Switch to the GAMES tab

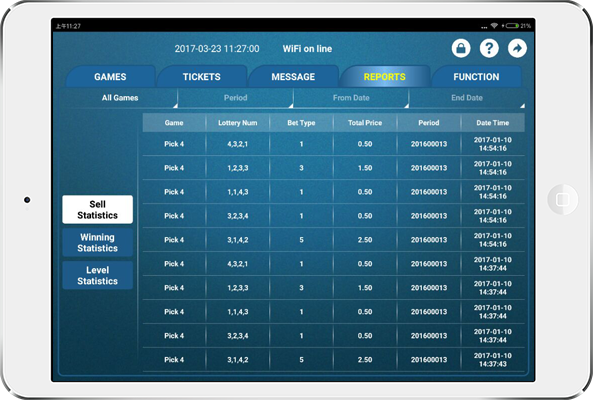point(110,77)
